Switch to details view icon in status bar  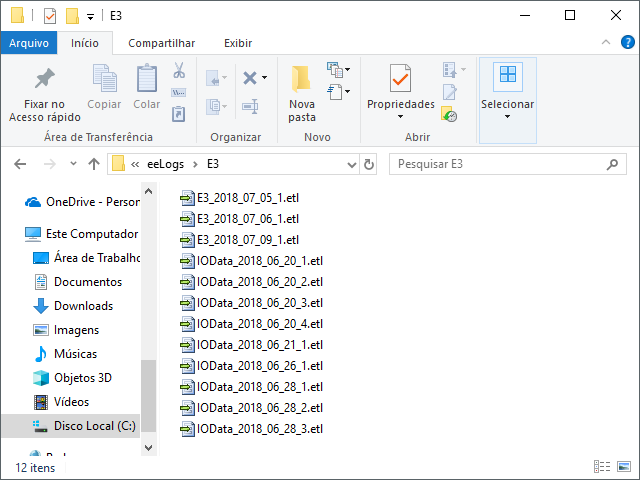click(x=602, y=466)
